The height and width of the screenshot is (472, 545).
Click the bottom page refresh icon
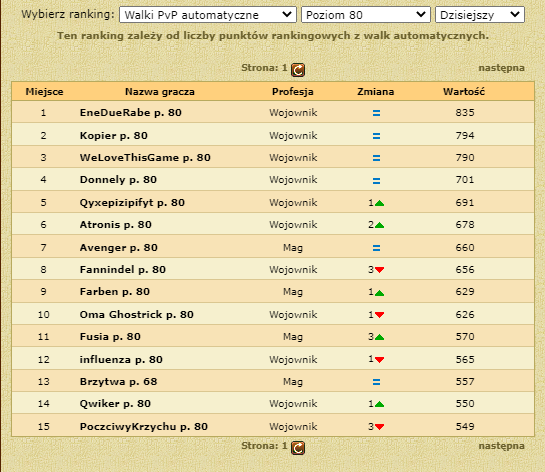298,448
